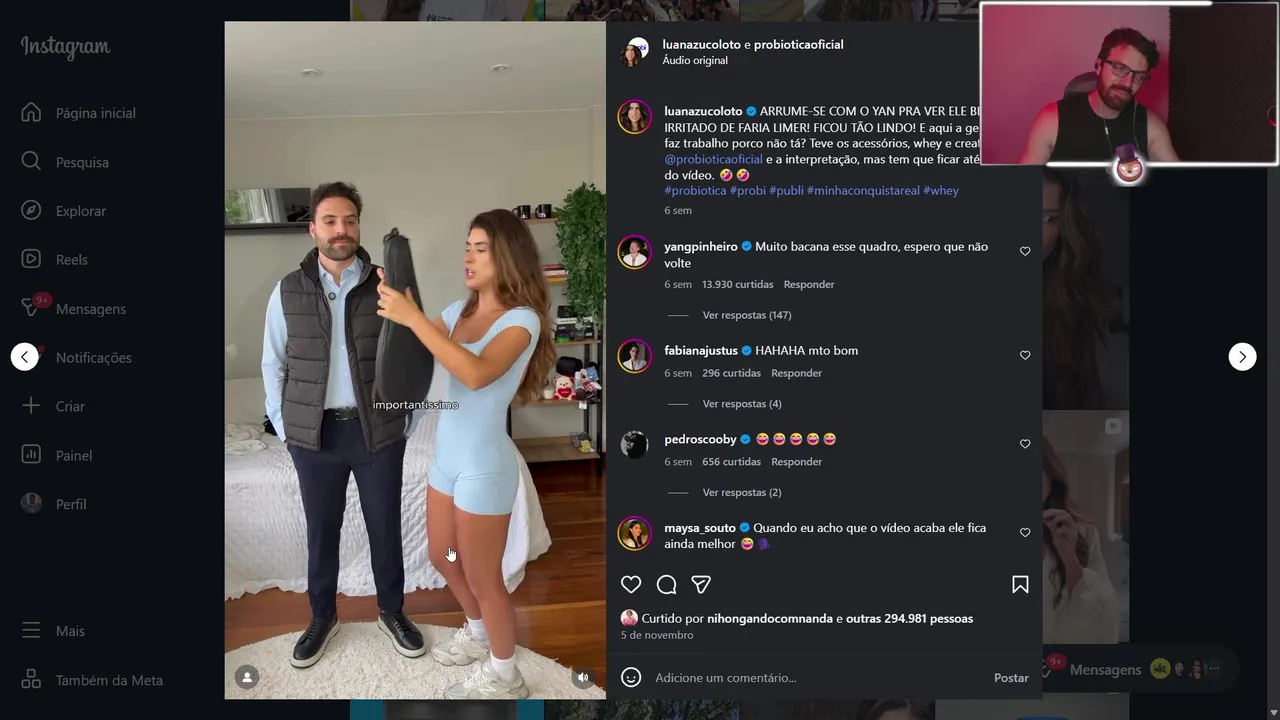Go to the previous post arrow
The width and height of the screenshot is (1280, 720).
point(25,357)
